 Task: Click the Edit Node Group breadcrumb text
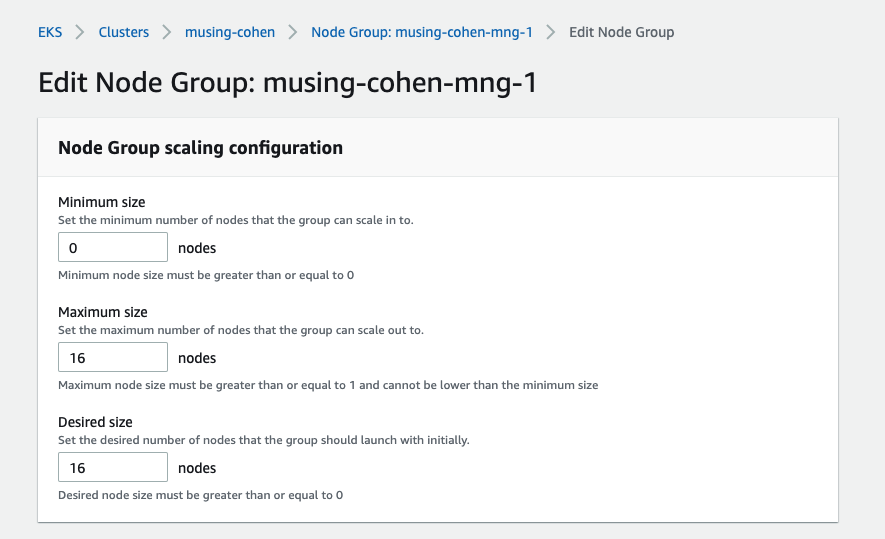click(x=621, y=32)
